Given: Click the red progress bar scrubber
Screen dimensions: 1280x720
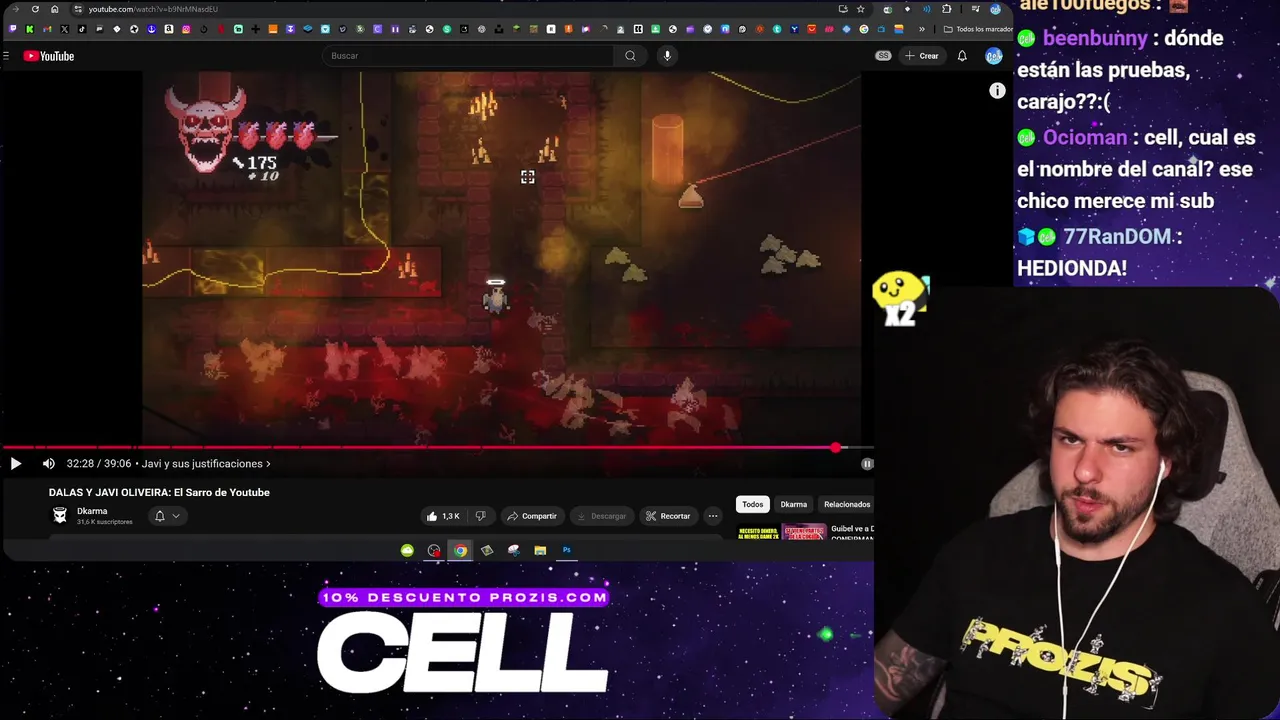Looking at the screenshot, I should [x=836, y=448].
